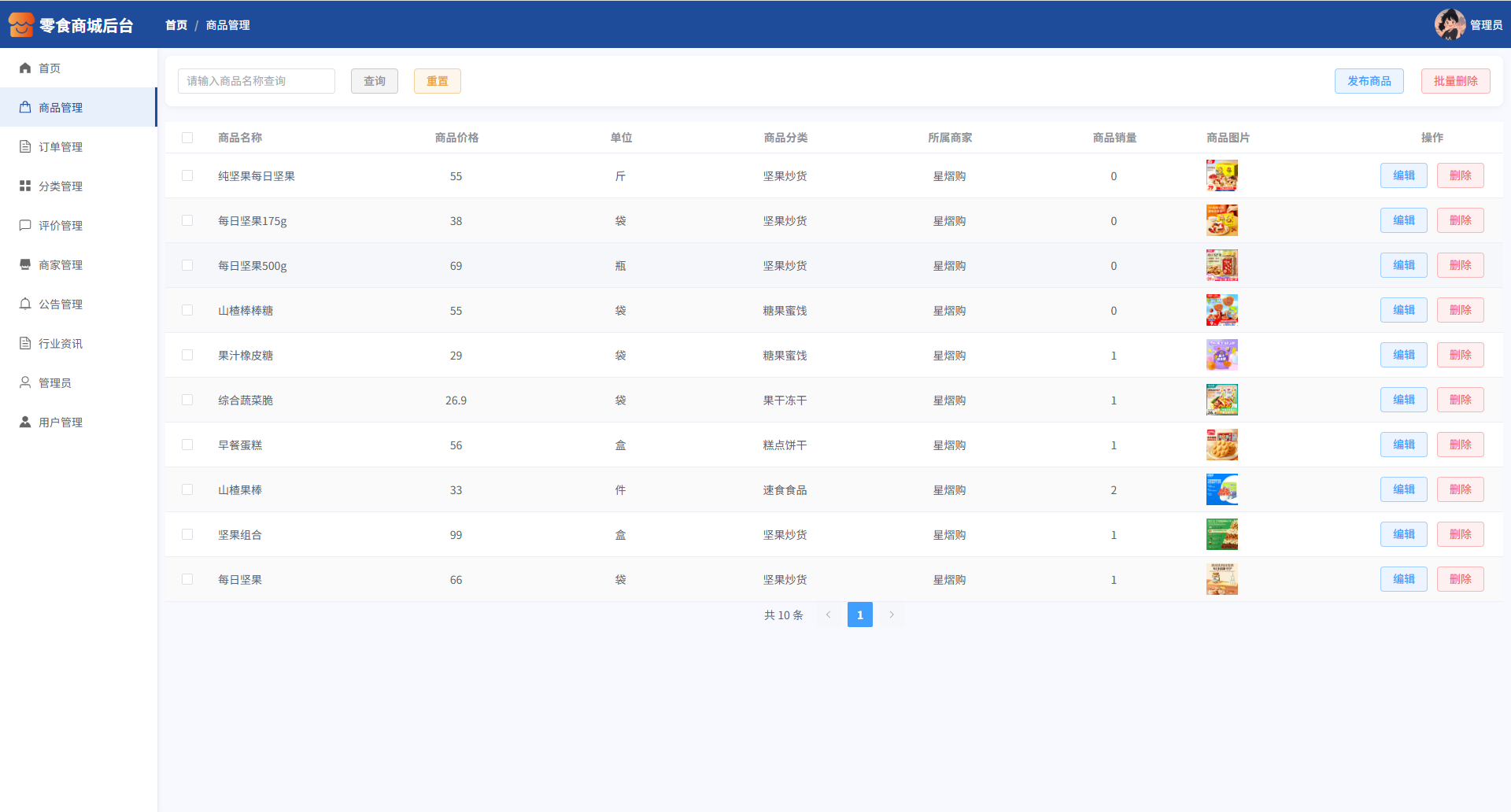
Task: Go to previous page using left chevron
Action: [x=828, y=615]
